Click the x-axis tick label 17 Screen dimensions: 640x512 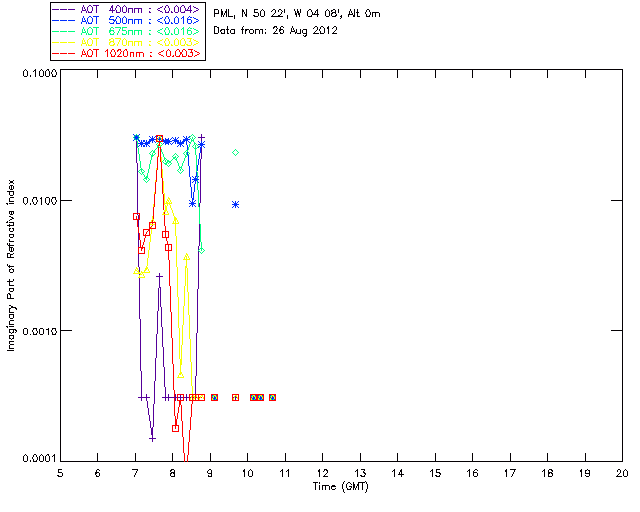point(510,473)
